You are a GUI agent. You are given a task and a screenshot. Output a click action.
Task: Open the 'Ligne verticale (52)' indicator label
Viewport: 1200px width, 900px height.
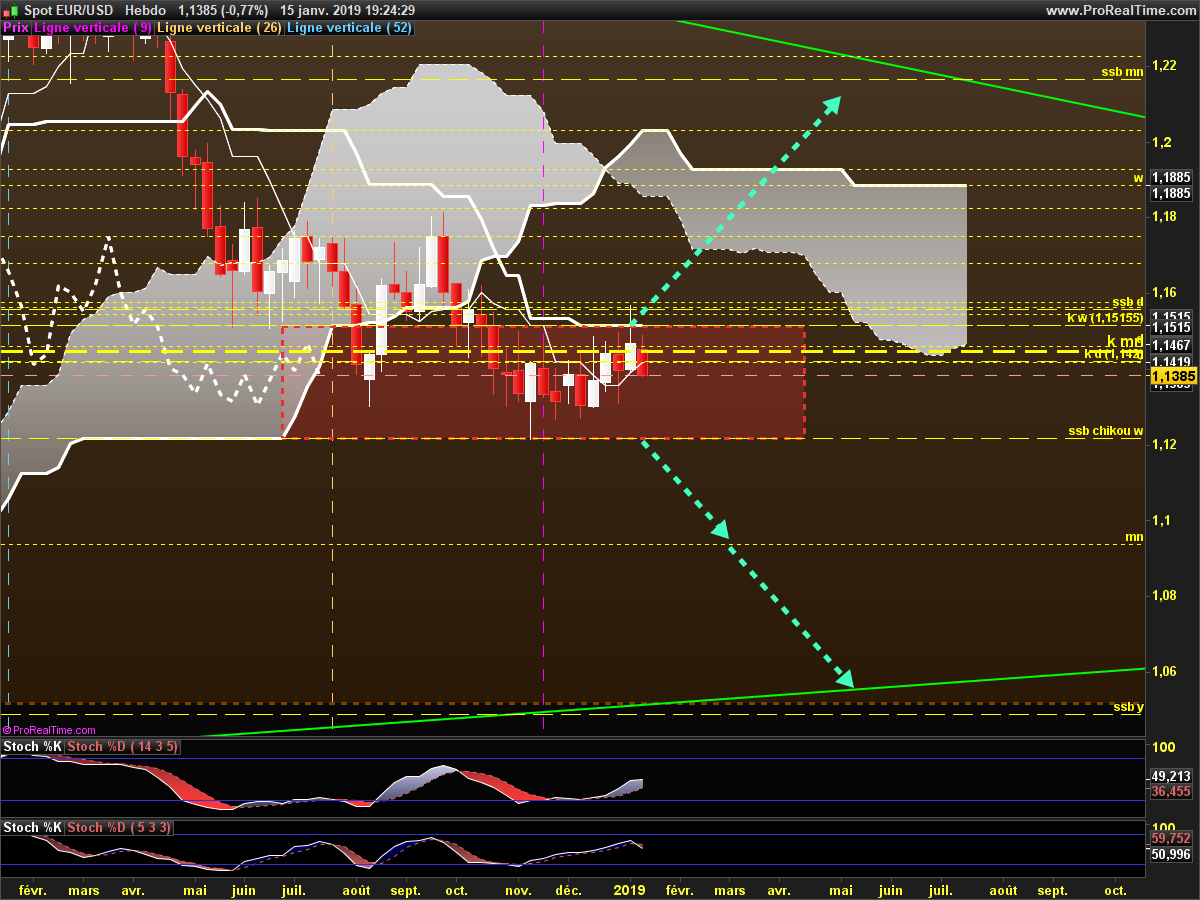(x=349, y=28)
